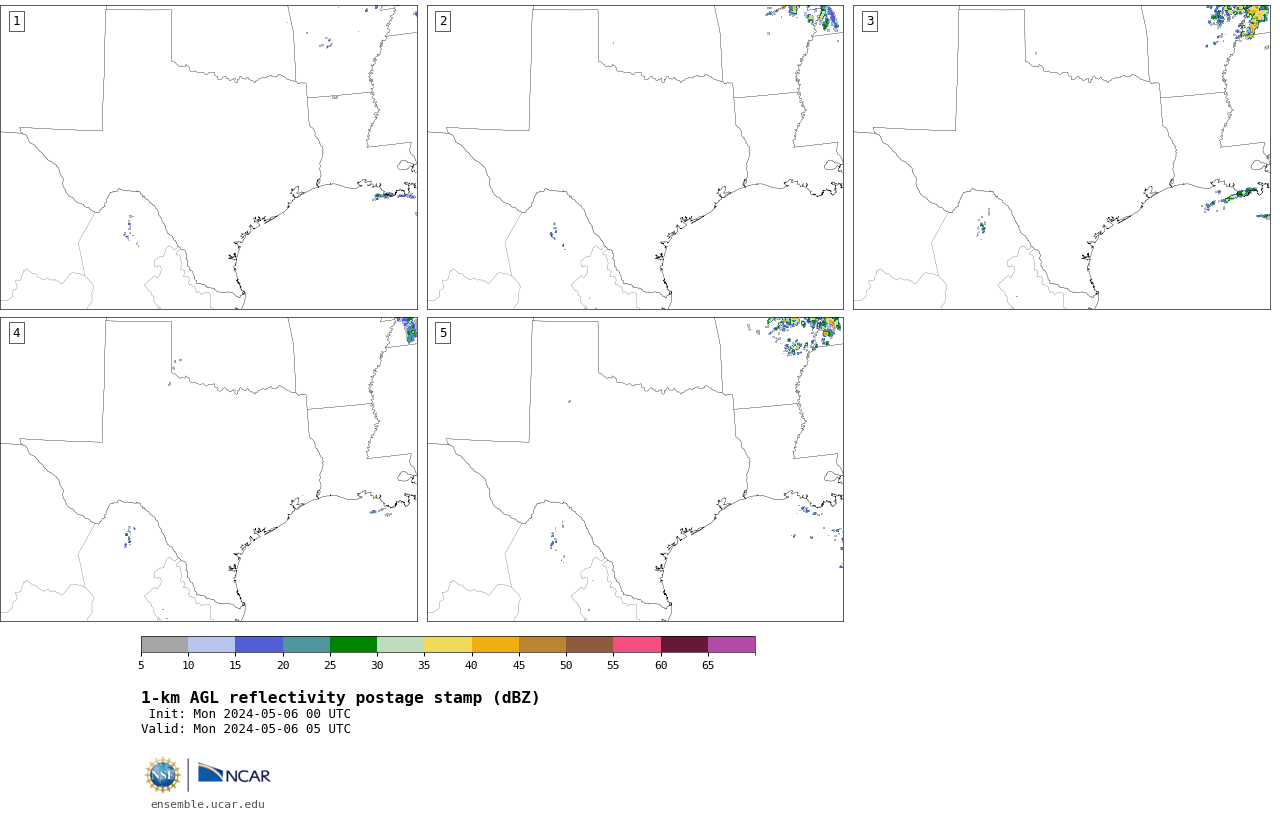This screenshot has height=815, width=1280.
Task: Select the brown 50-55 dBZ swatch
Action: [x=590, y=644]
